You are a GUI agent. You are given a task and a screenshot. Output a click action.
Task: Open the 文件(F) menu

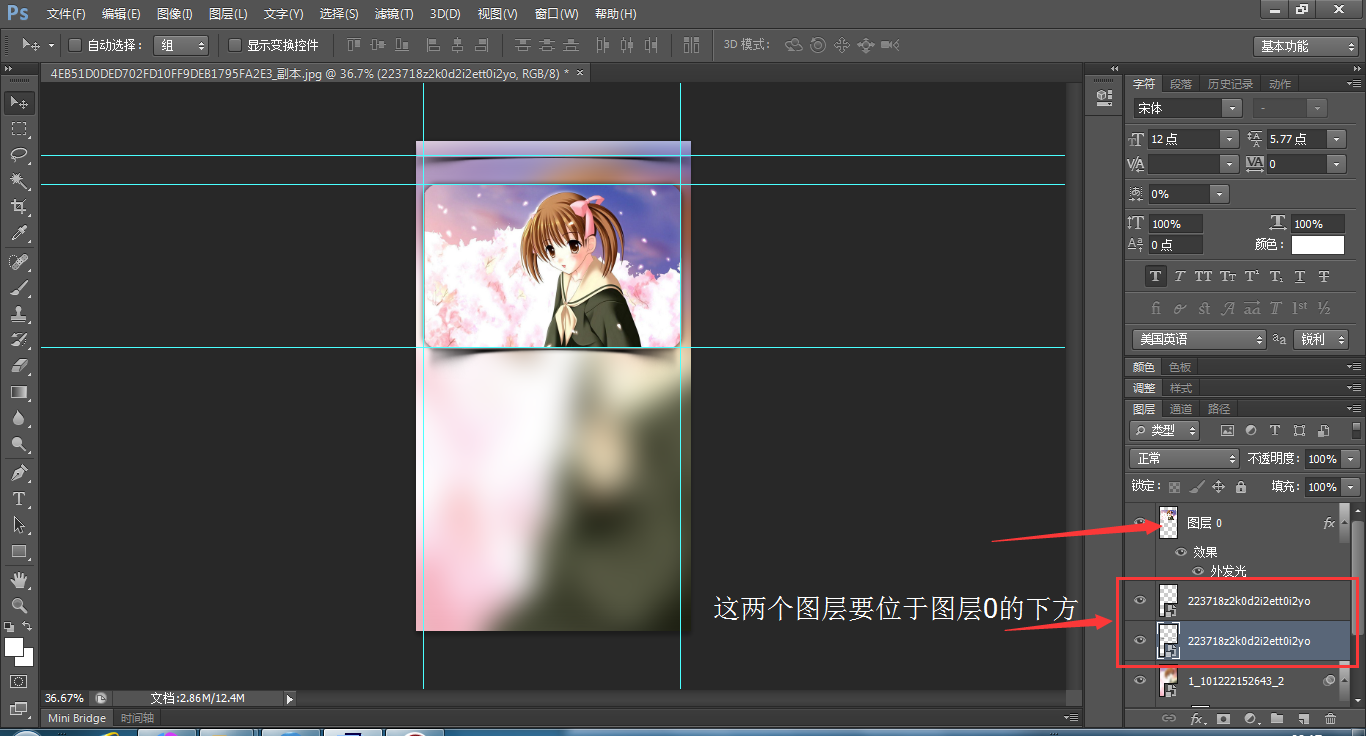pyautogui.click(x=67, y=14)
